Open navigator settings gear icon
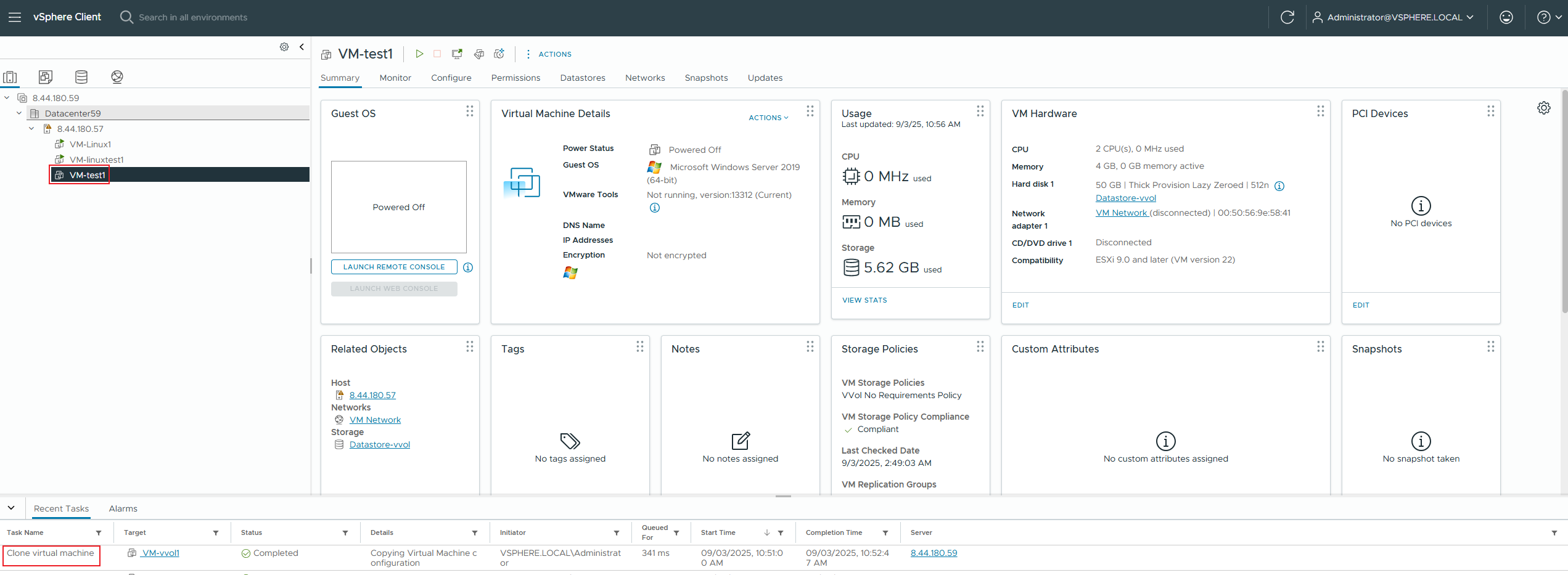This screenshot has height=575, width=1568. click(x=284, y=47)
